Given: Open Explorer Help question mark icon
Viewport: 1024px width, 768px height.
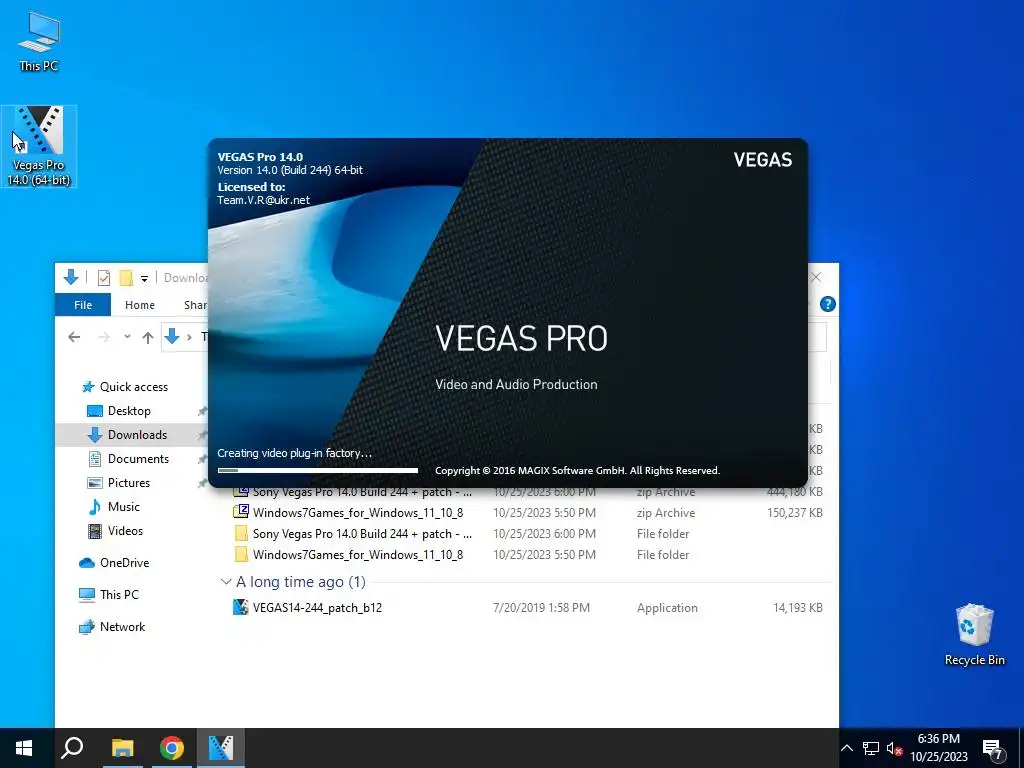Looking at the screenshot, I should [x=827, y=304].
